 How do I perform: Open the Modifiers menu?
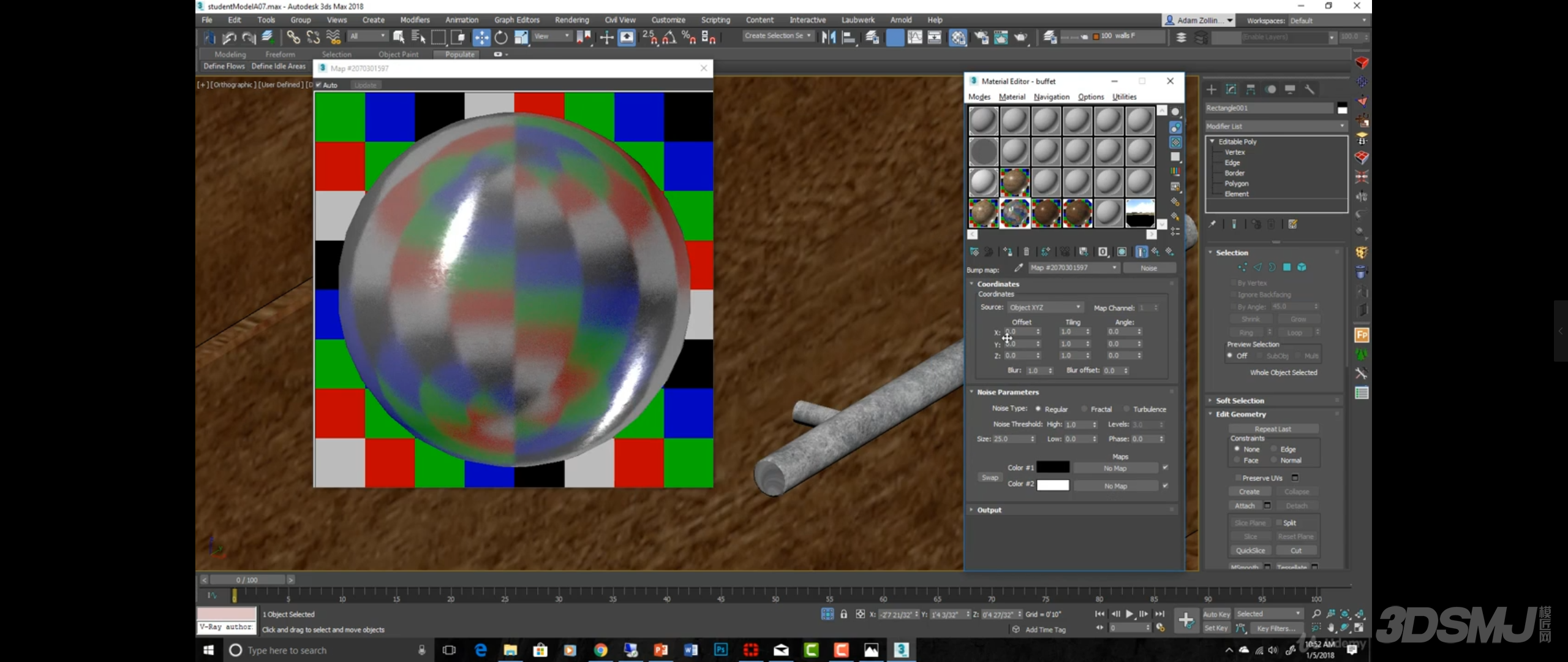(x=415, y=20)
